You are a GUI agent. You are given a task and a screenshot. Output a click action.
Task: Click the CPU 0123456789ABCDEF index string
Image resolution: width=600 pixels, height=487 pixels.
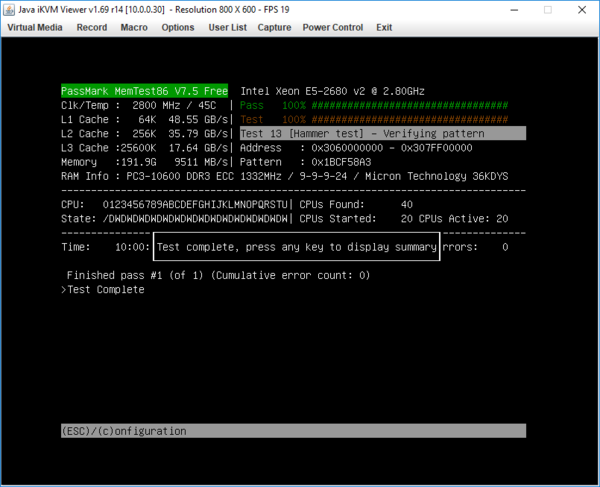[x=195, y=204]
